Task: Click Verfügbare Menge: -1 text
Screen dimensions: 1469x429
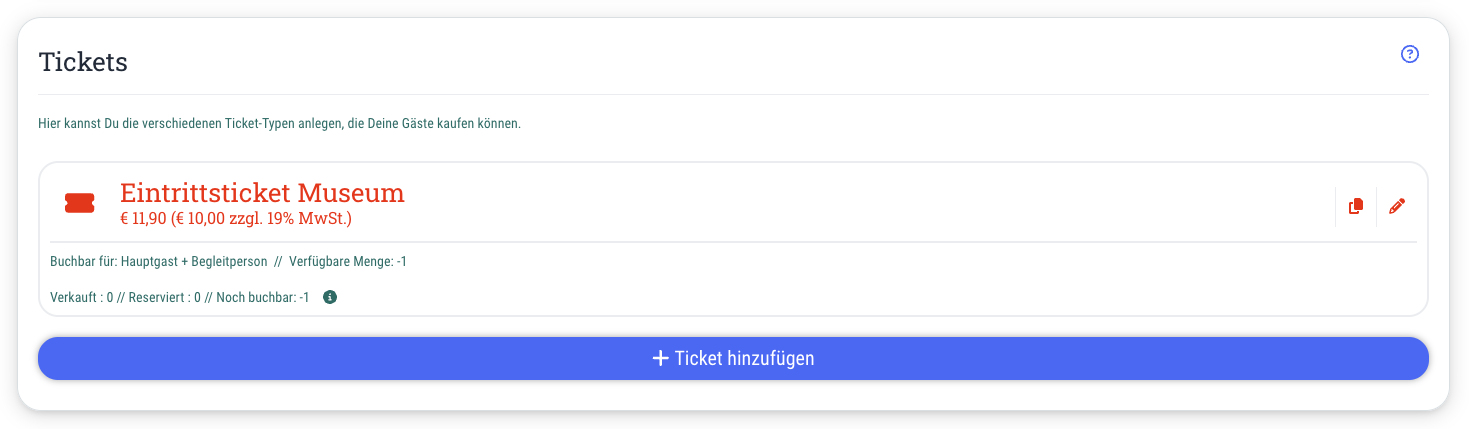Action: (348, 262)
